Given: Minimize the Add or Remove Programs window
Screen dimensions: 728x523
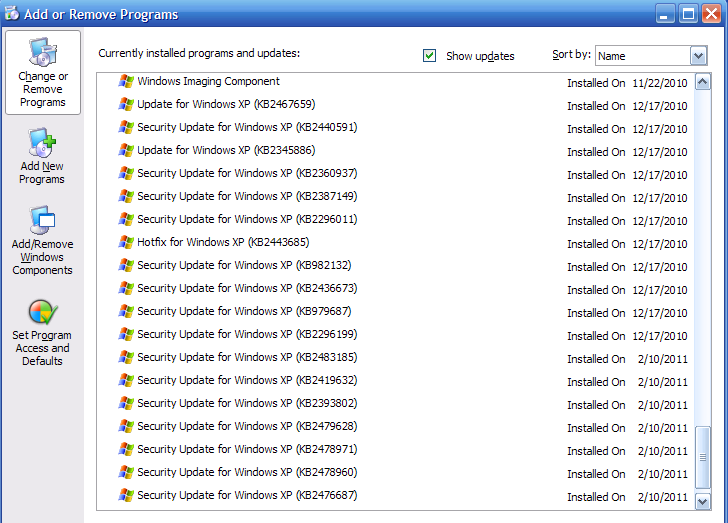Looking at the screenshot, I should (x=664, y=14).
